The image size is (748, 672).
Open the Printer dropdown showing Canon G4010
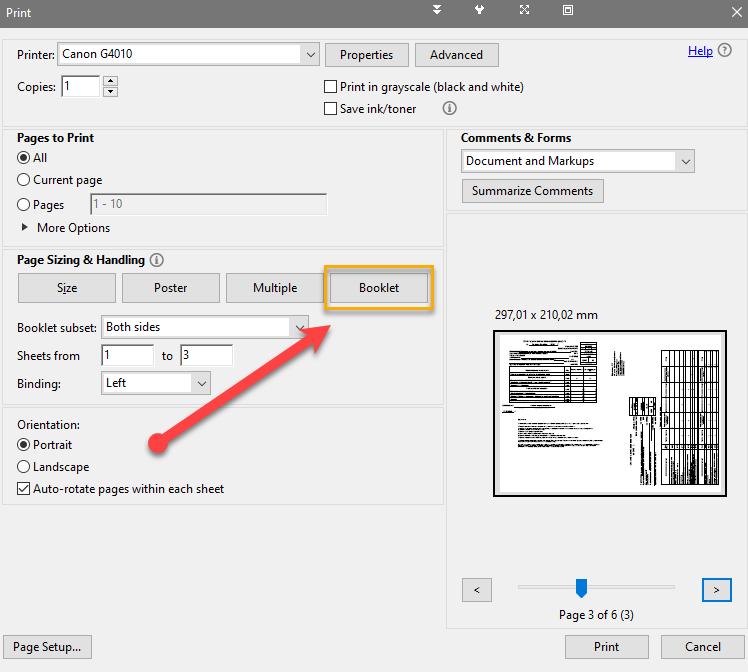188,54
